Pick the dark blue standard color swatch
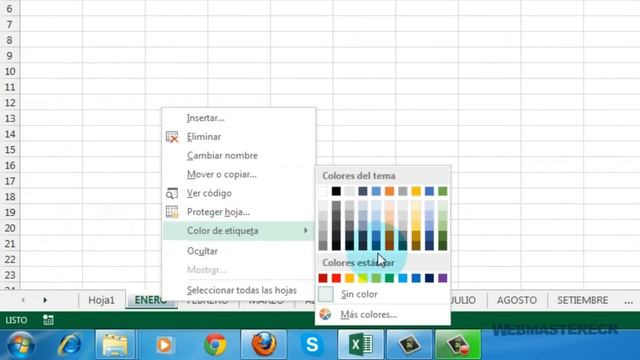The height and width of the screenshot is (360, 640). (429, 278)
